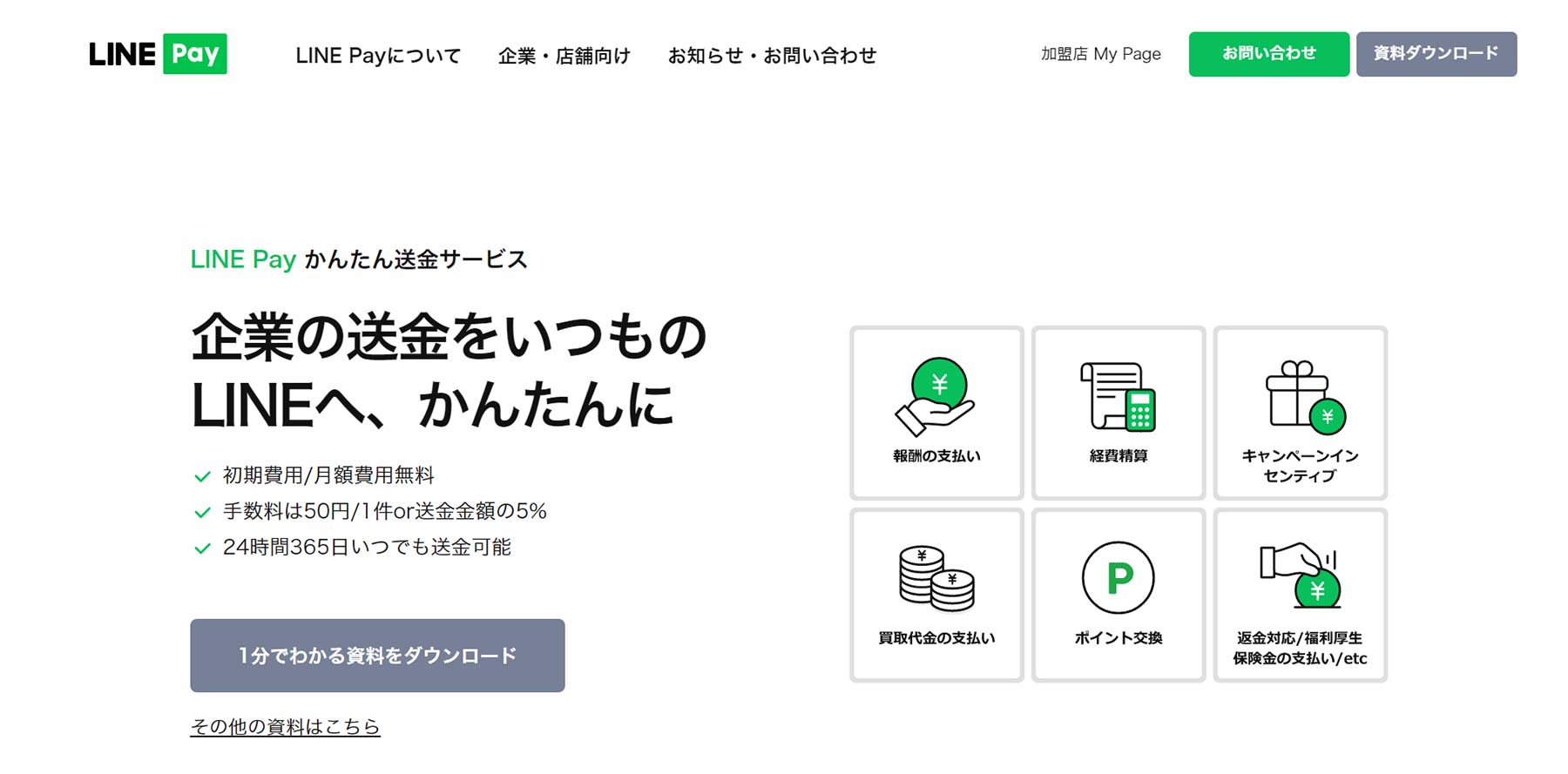Click the green お問い合わせ button

pyautogui.click(x=1269, y=54)
